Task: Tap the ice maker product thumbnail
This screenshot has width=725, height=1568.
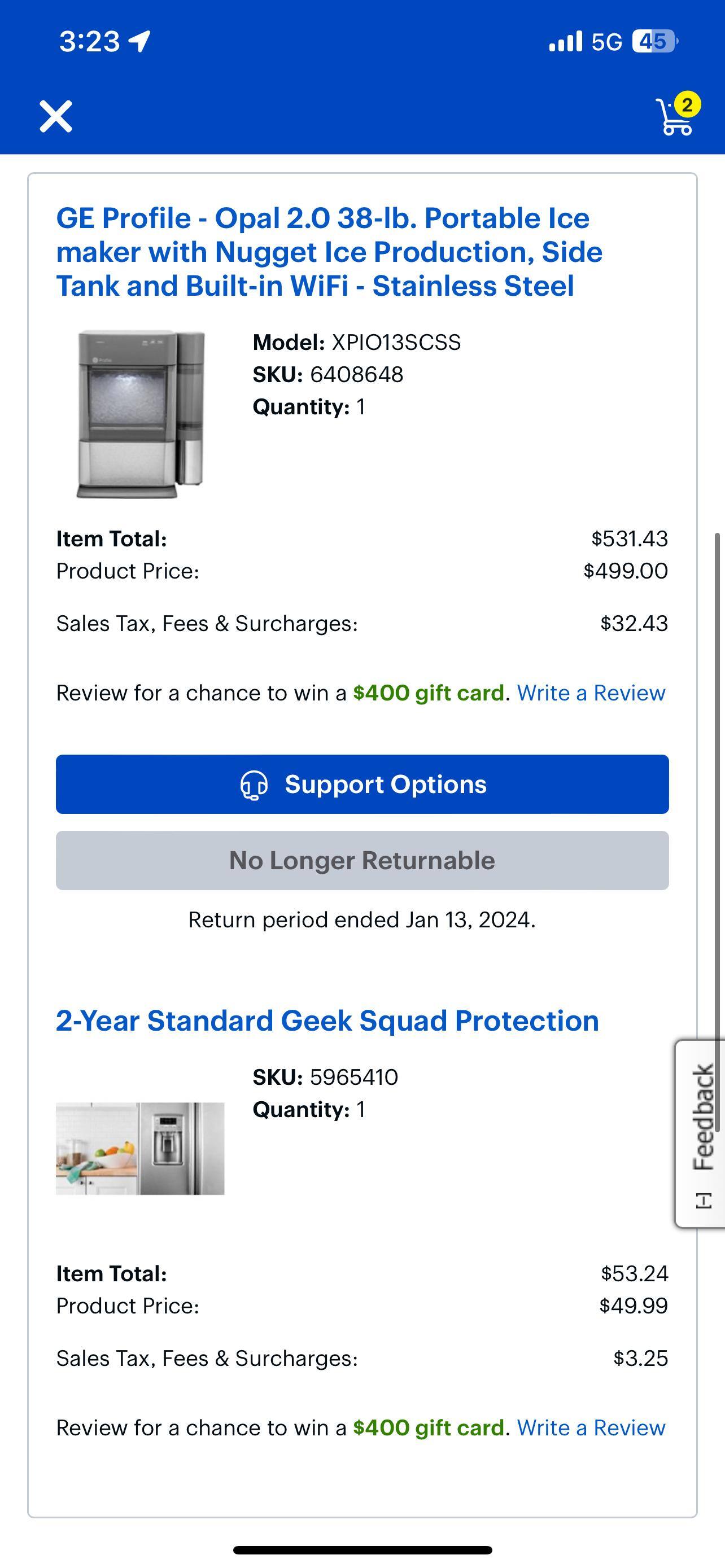Action: [141, 414]
